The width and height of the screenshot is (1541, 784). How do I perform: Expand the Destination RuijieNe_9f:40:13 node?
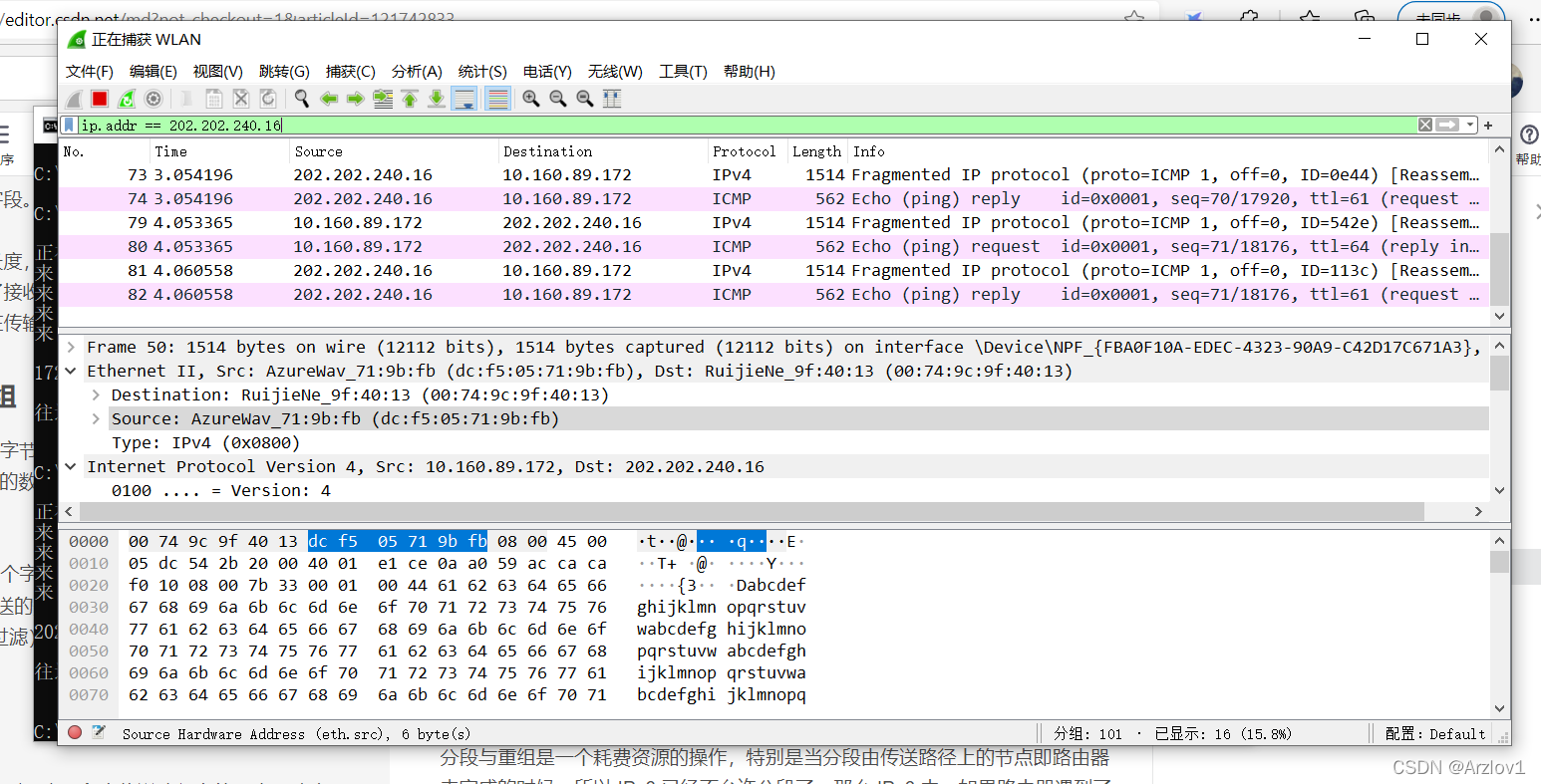coord(96,394)
